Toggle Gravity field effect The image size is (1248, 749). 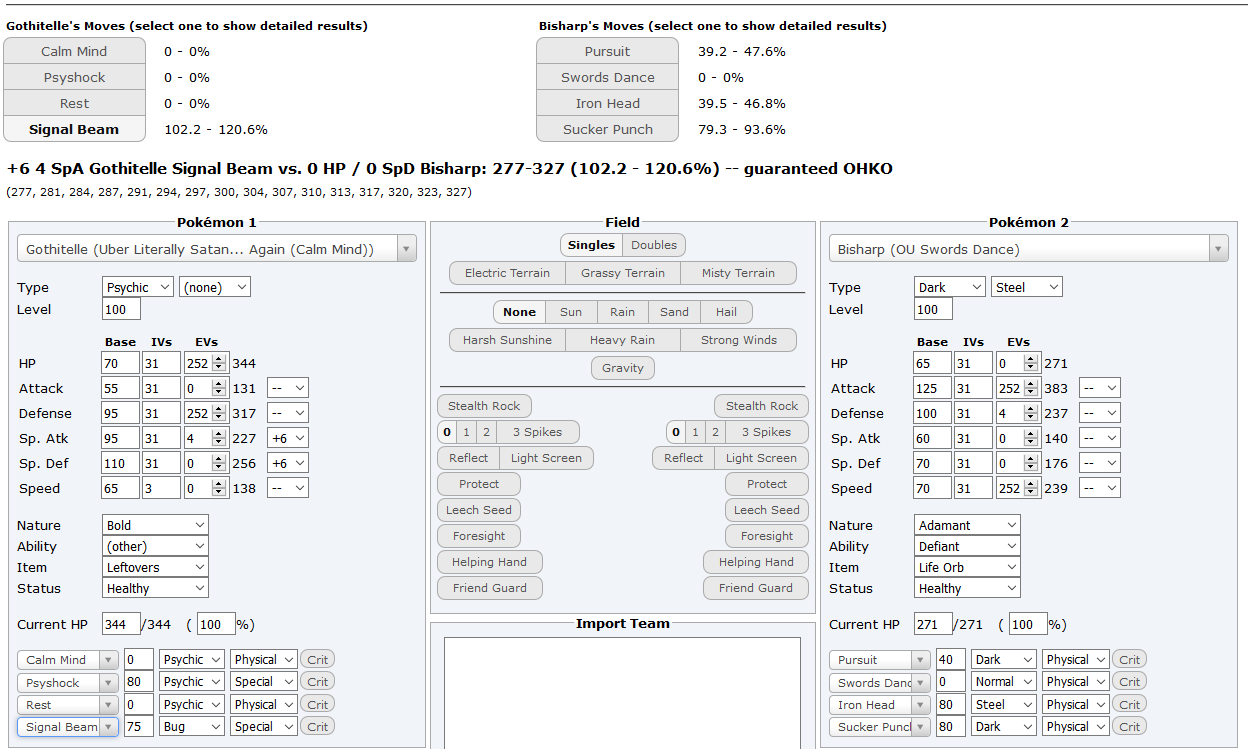point(623,368)
